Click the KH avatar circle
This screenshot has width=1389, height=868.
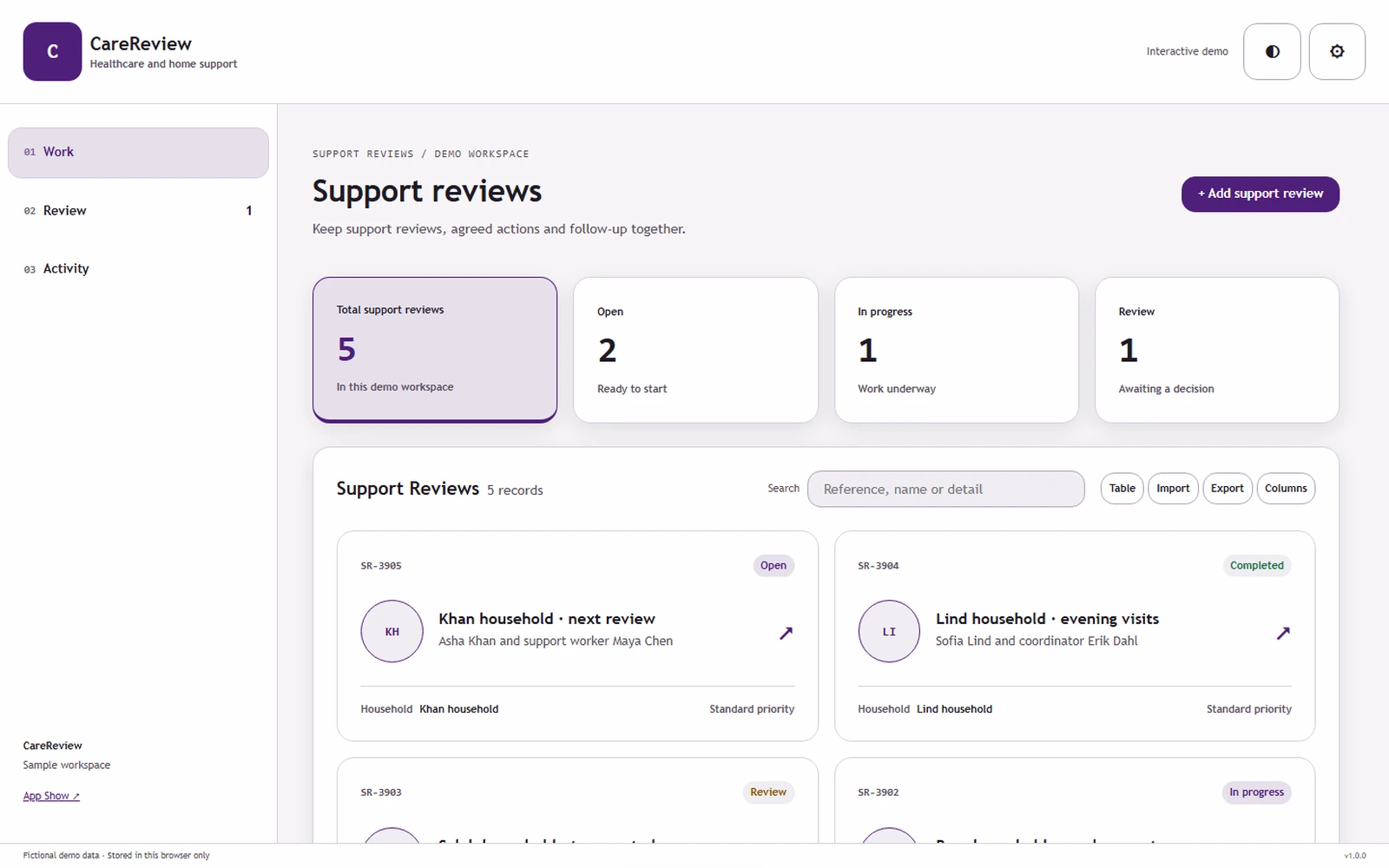(392, 631)
